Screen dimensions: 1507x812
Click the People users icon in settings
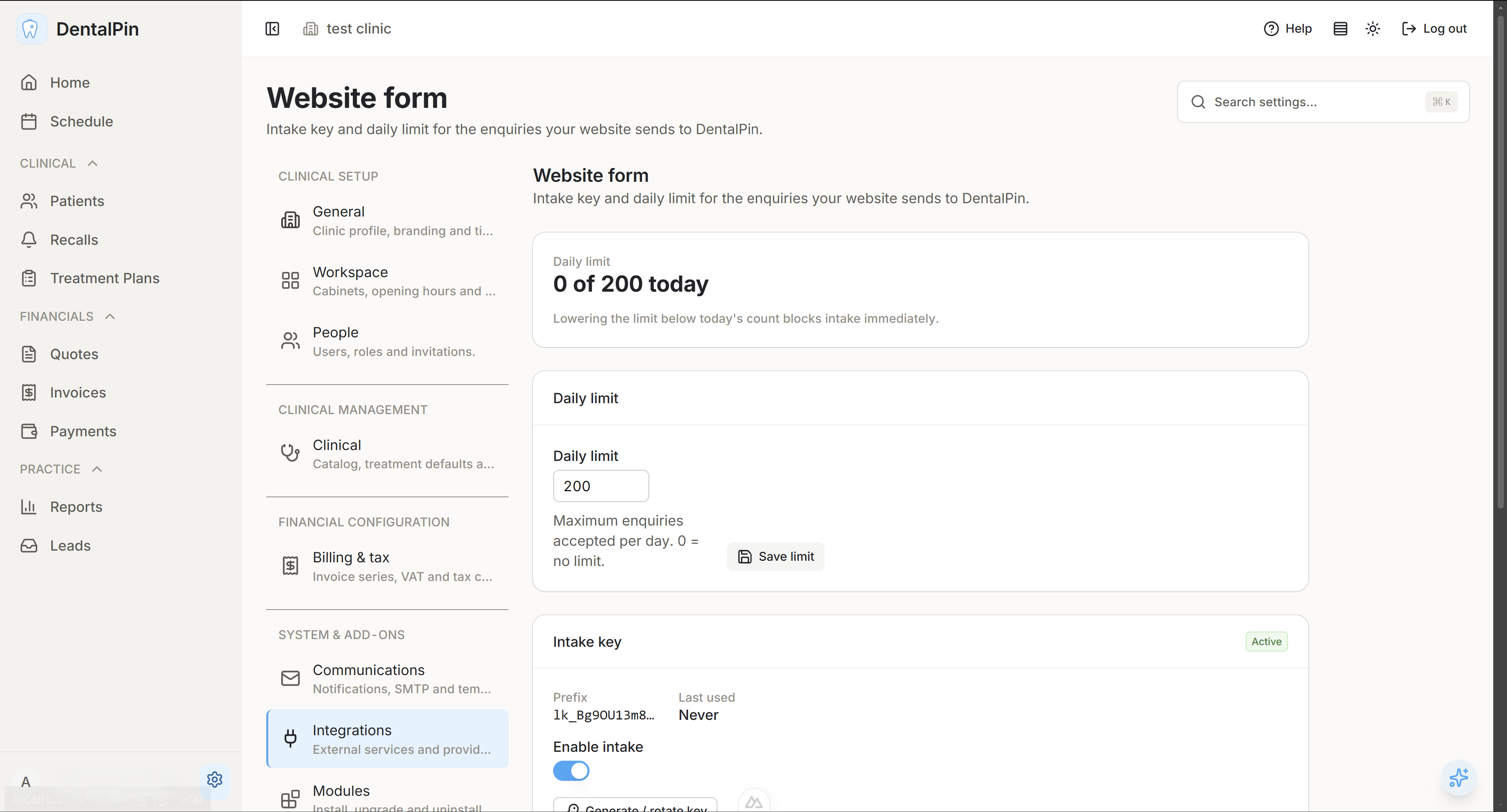coord(290,341)
